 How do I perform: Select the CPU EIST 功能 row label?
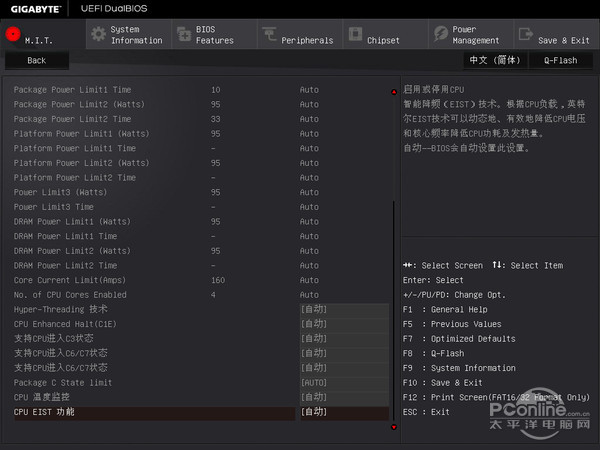coord(44,412)
